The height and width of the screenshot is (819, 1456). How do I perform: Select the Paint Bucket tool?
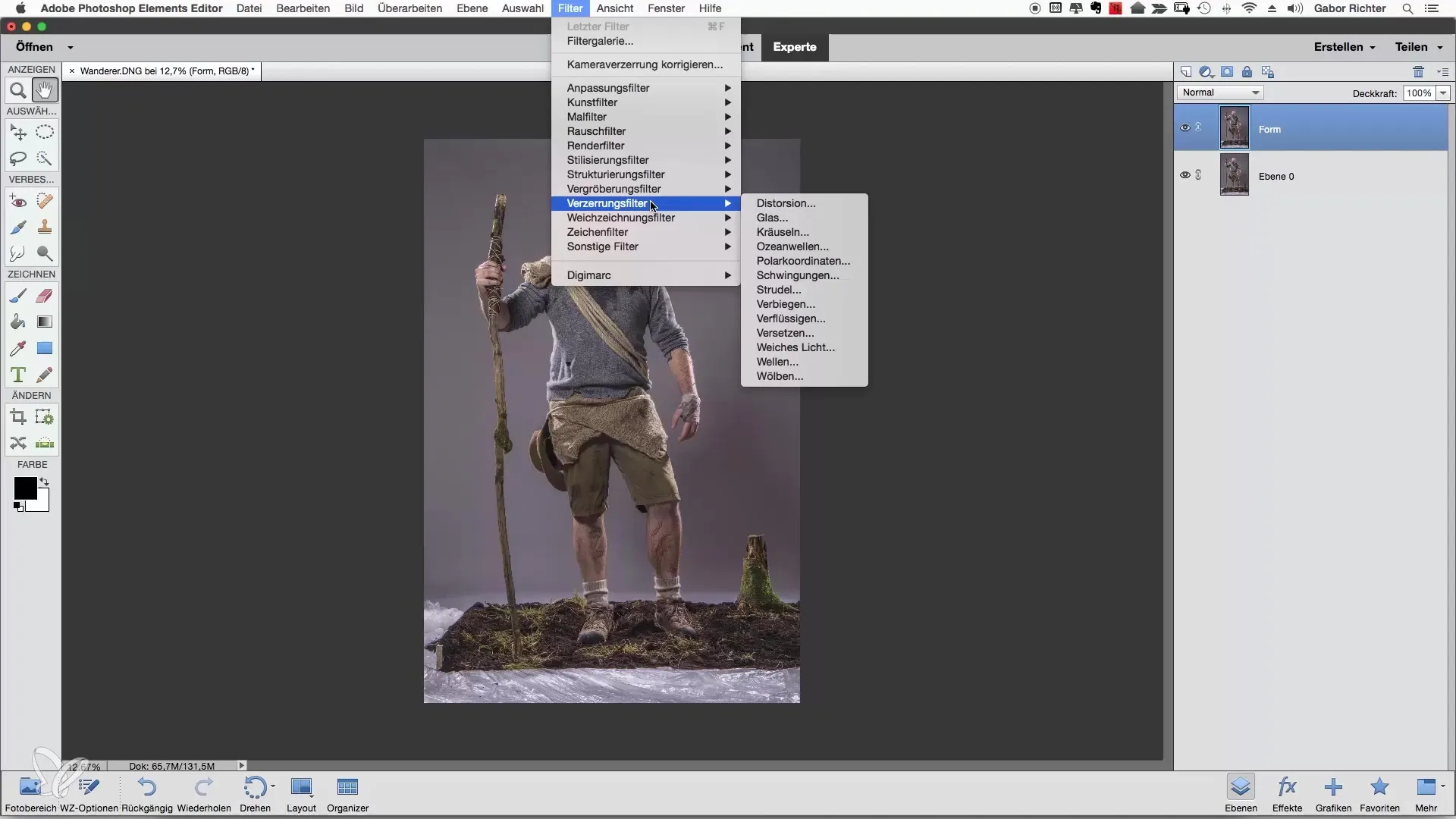click(18, 322)
